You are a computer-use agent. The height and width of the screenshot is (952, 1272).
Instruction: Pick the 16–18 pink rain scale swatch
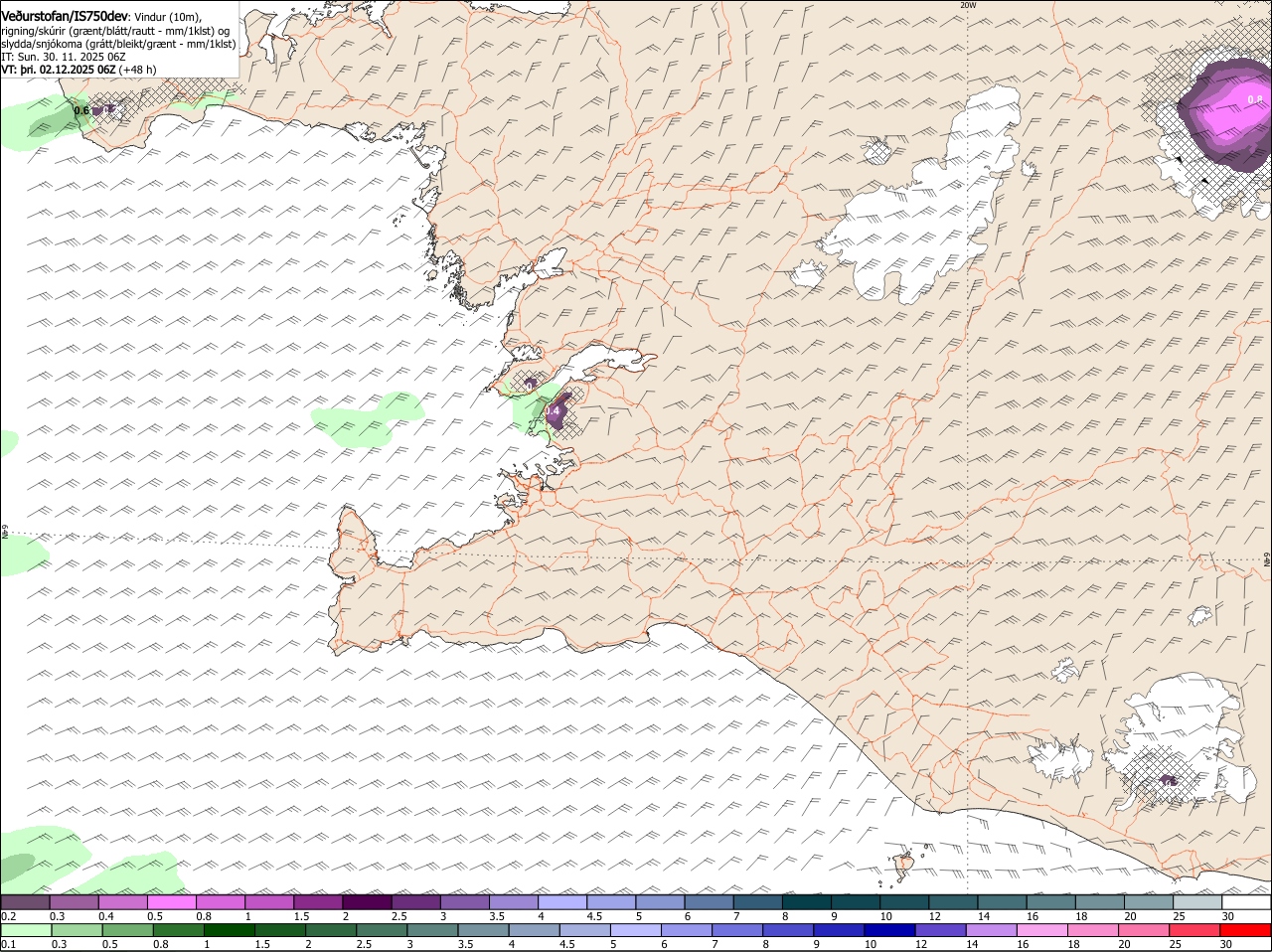(1042, 930)
